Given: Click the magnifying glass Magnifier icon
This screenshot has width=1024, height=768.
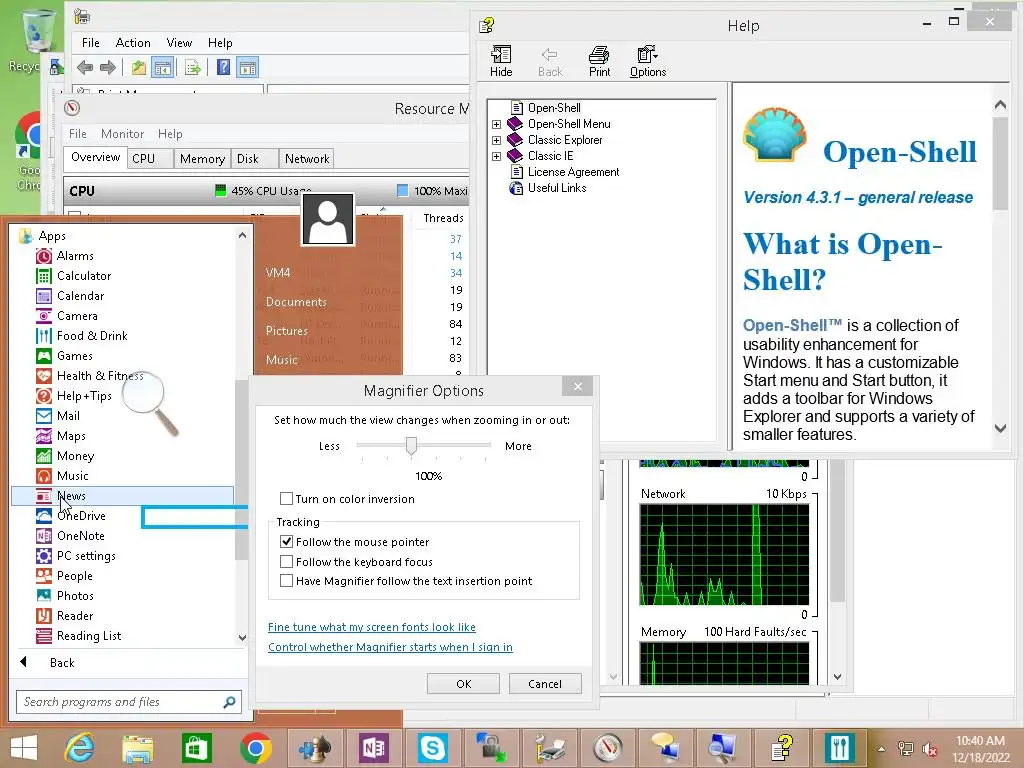Looking at the screenshot, I should pos(150,403).
